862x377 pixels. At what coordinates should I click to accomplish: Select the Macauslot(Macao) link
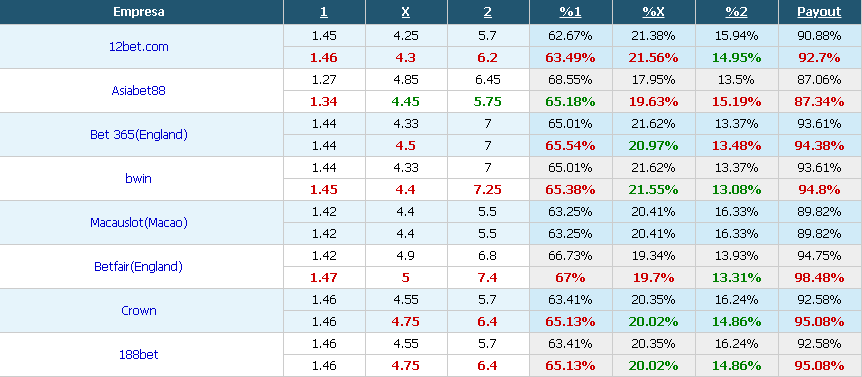click(x=139, y=223)
